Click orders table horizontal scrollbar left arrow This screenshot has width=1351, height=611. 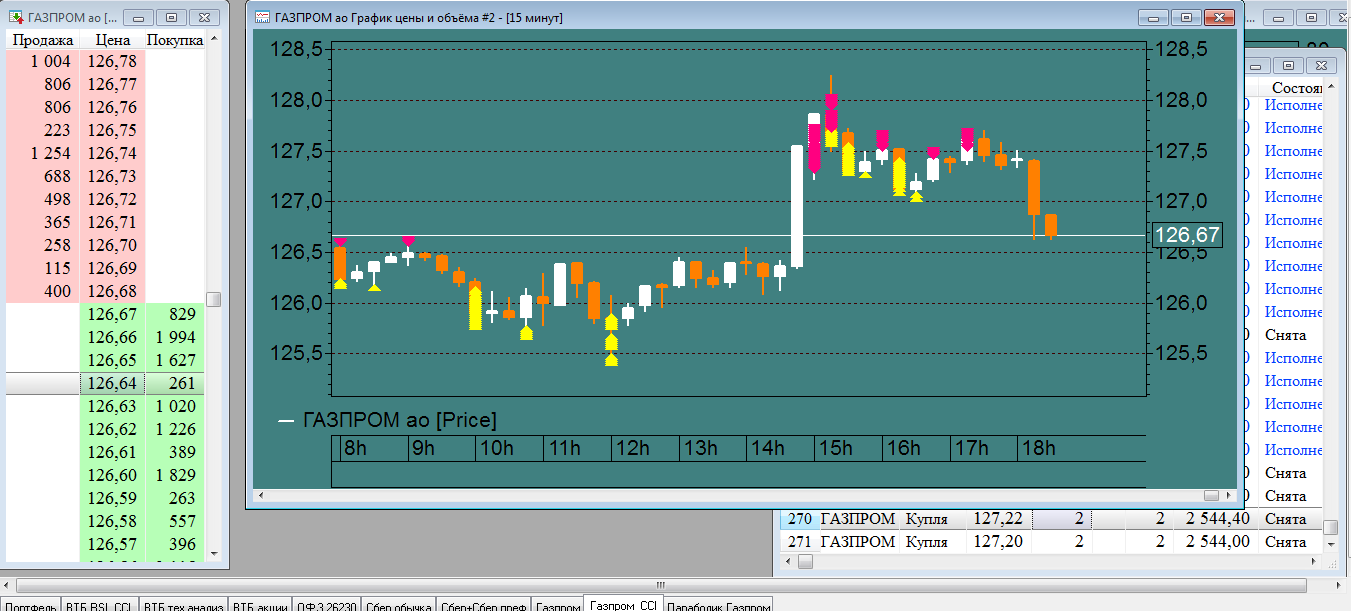(788, 562)
